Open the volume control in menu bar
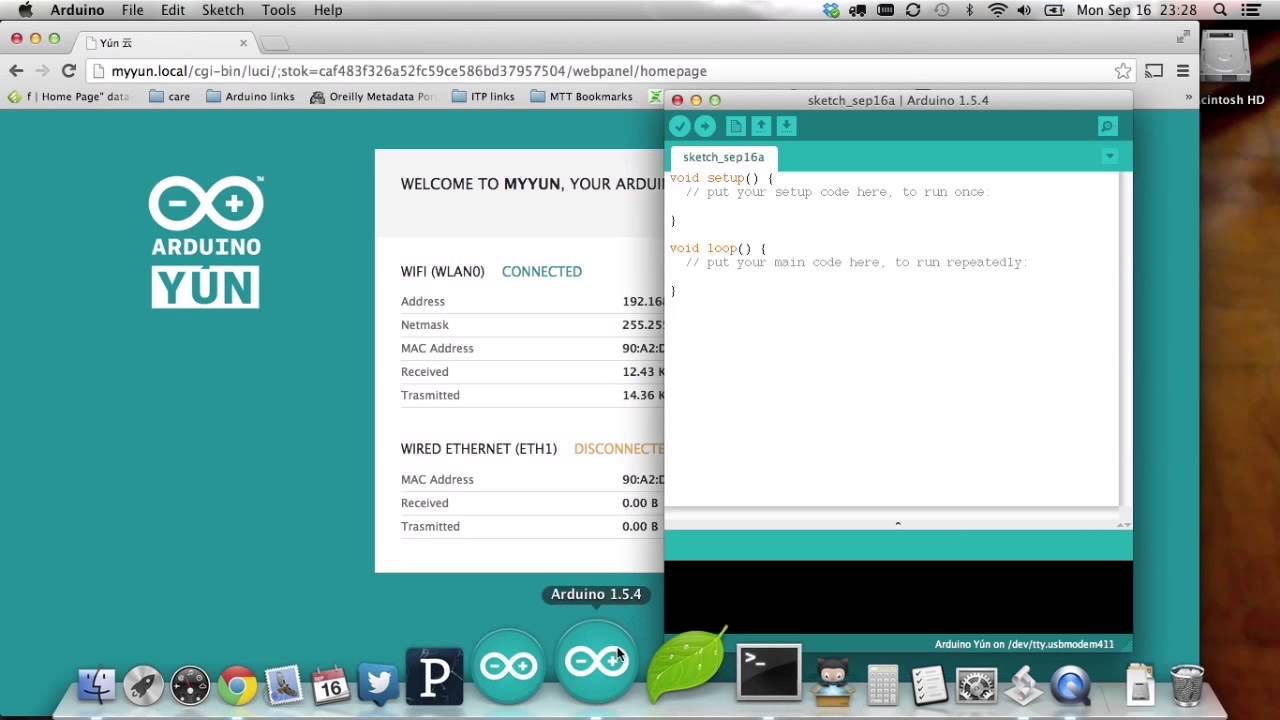The height and width of the screenshot is (720, 1280). (1025, 10)
